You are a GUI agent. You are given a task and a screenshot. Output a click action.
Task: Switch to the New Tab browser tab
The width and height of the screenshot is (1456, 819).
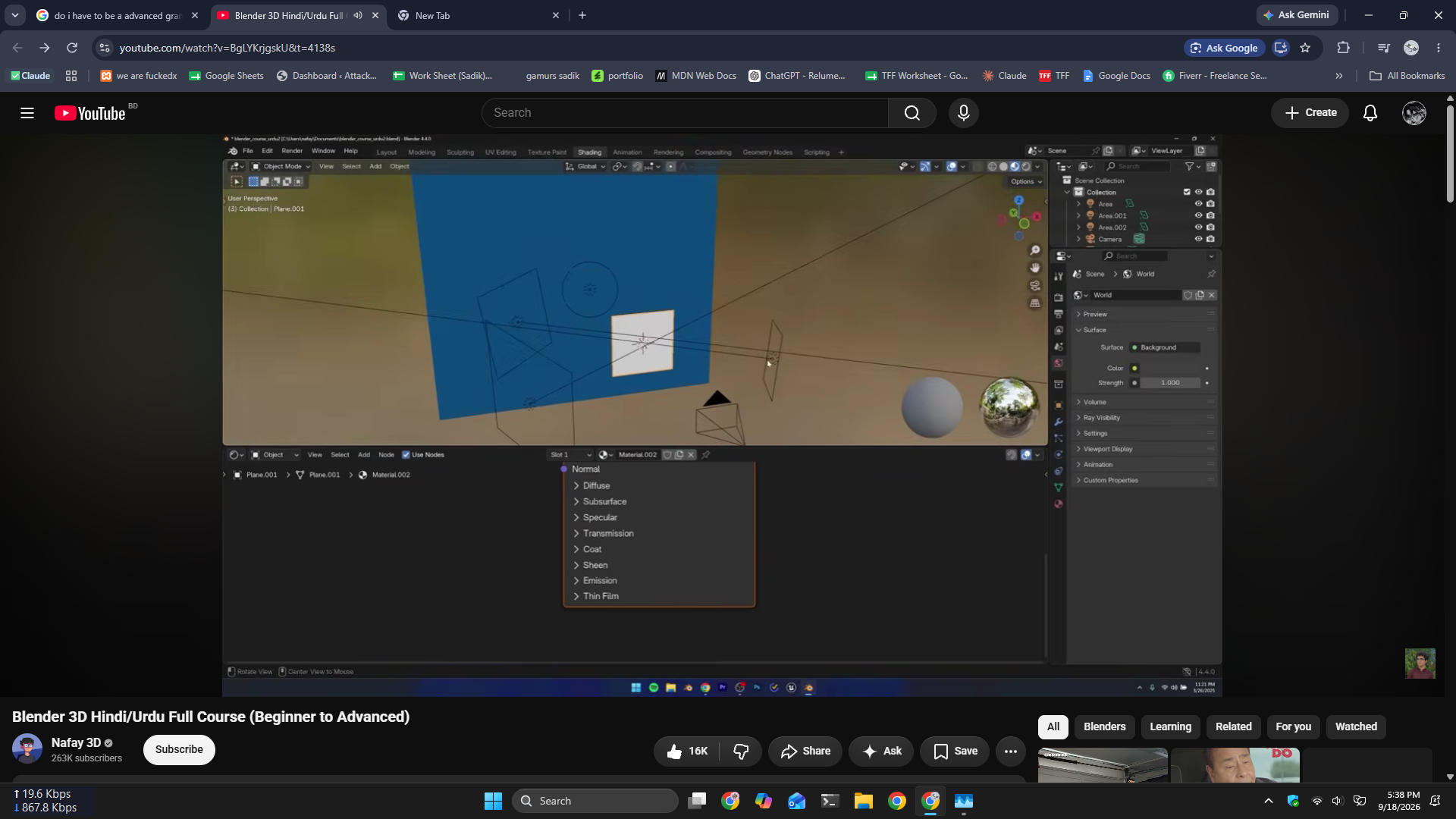pyautogui.click(x=477, y=15)
